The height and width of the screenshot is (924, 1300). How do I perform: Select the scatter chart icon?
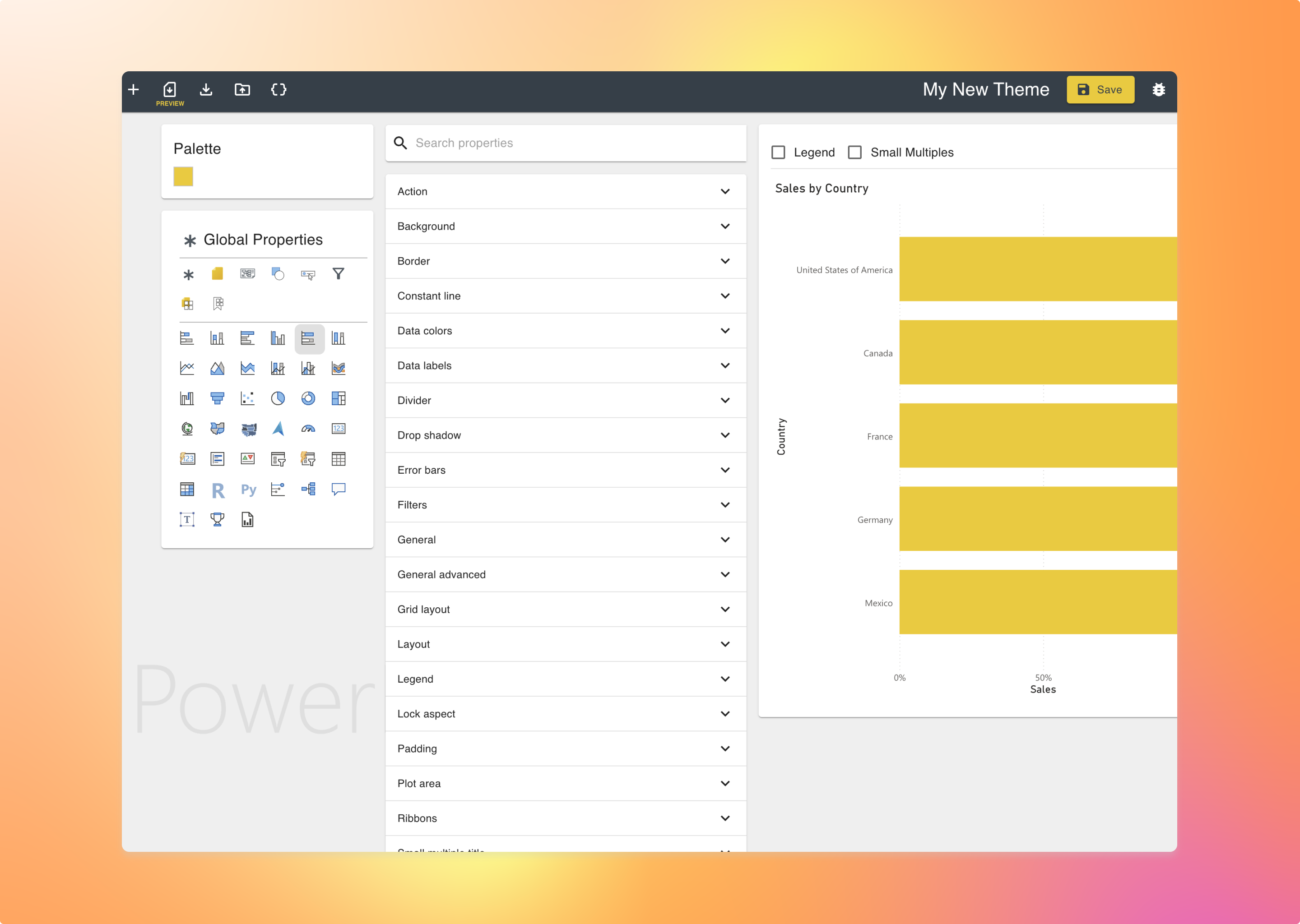pyautogui.click(x=247, y=398)
